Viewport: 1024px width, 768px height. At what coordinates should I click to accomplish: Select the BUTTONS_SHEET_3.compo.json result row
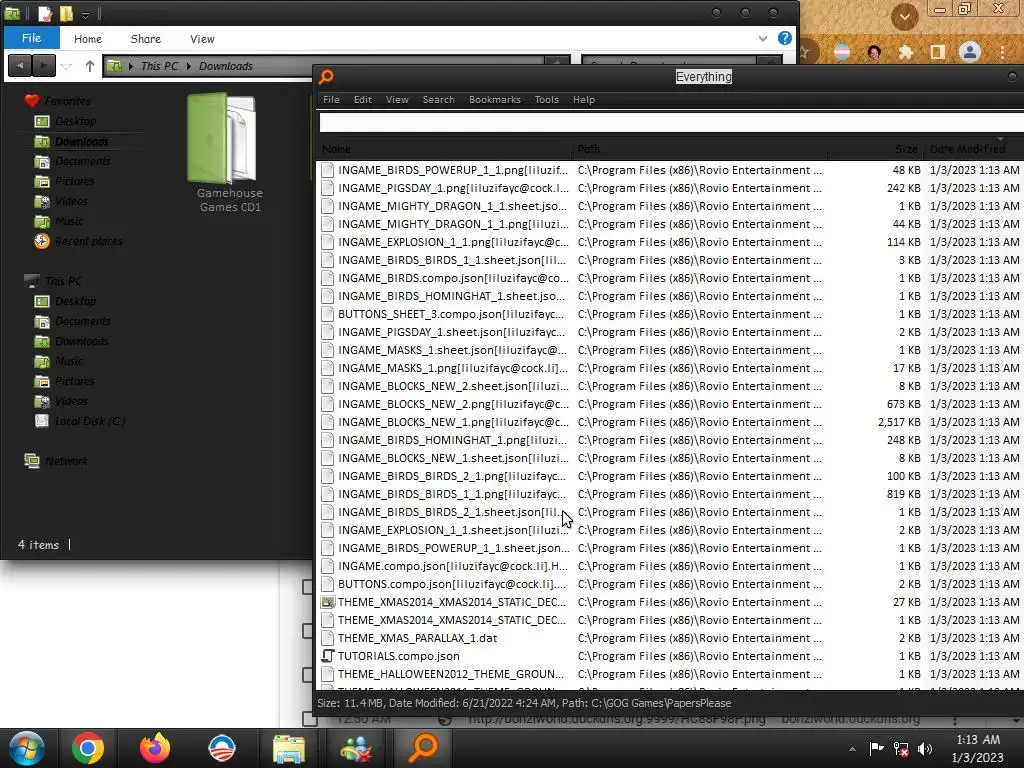(669, 314)
